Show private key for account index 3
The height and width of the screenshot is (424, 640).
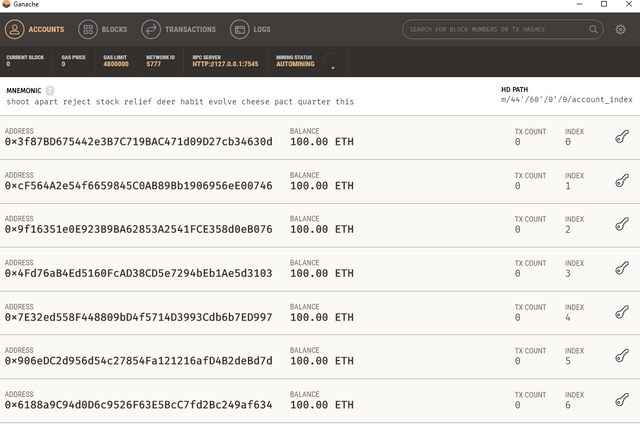tap(622, 268)
